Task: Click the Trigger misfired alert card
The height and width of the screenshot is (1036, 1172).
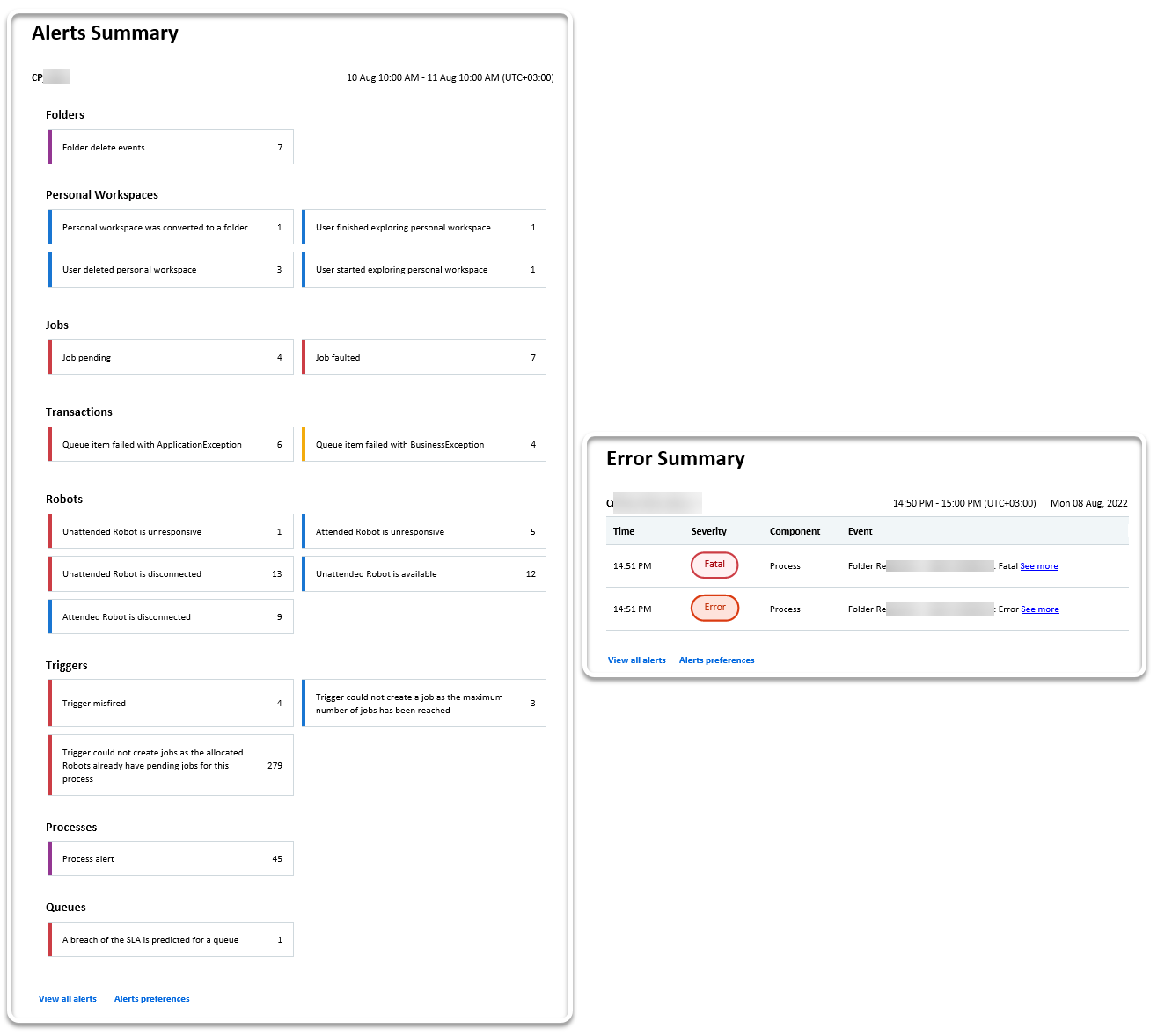Action: coord(171,703)
